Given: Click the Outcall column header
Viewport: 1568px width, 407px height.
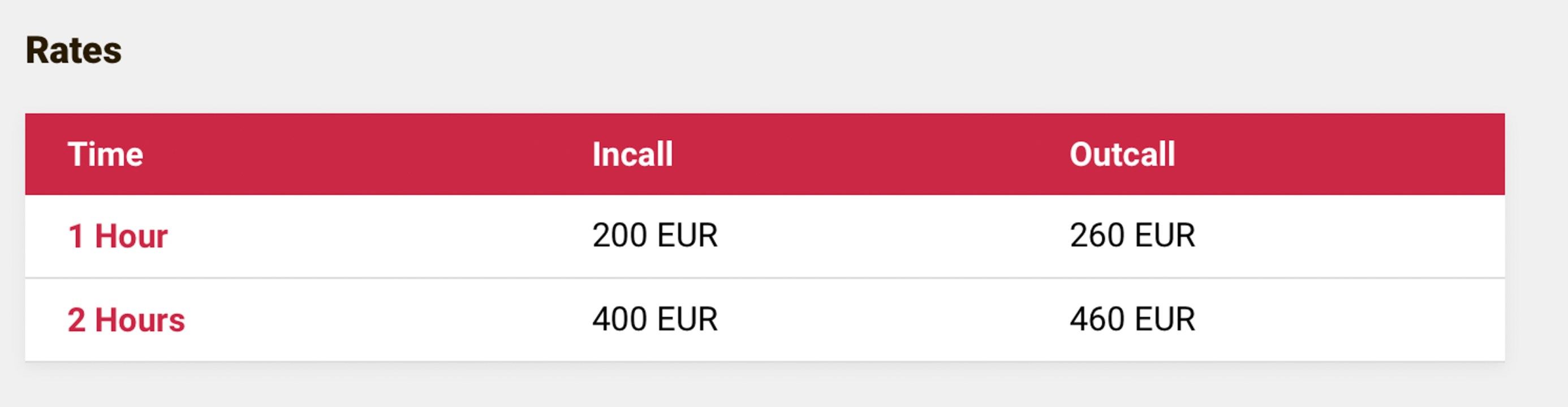Looking at the screenshot, I should coord(1122,154).
